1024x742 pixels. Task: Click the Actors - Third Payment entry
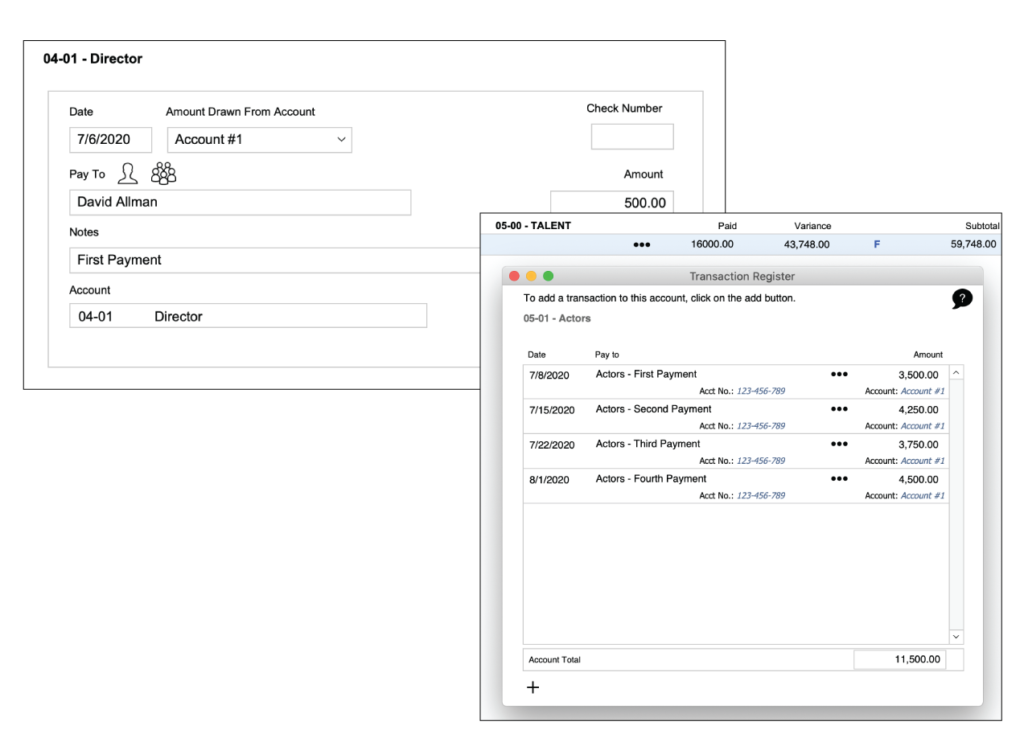click(648, 444)
